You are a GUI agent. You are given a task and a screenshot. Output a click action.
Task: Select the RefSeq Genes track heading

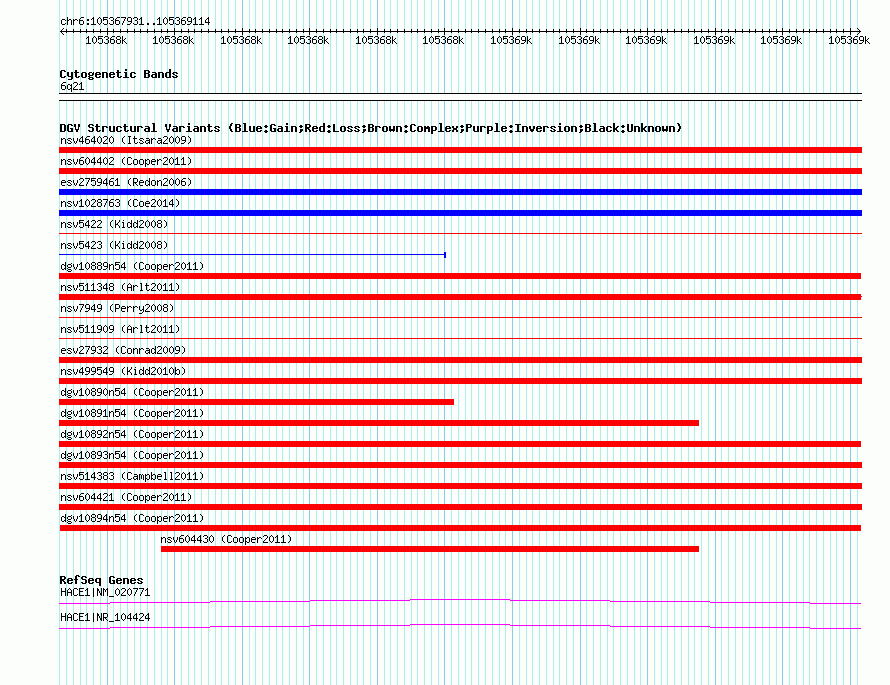click(102, 580)
